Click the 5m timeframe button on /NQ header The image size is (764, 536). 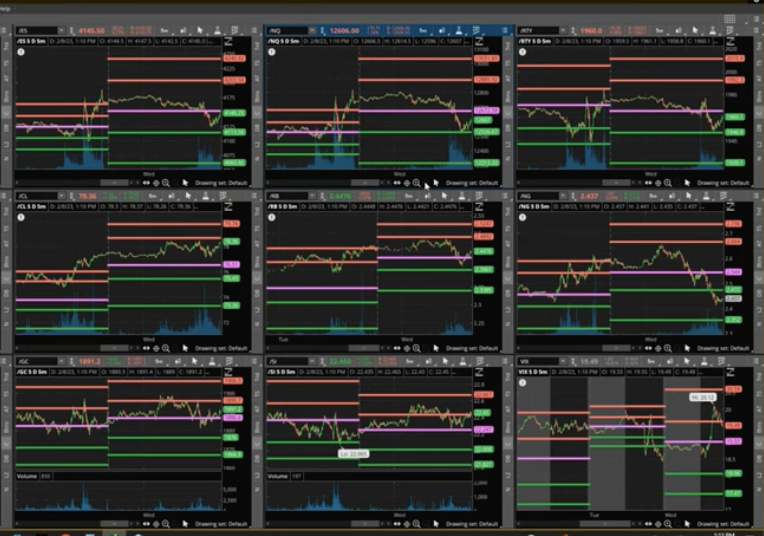[421, 31]
